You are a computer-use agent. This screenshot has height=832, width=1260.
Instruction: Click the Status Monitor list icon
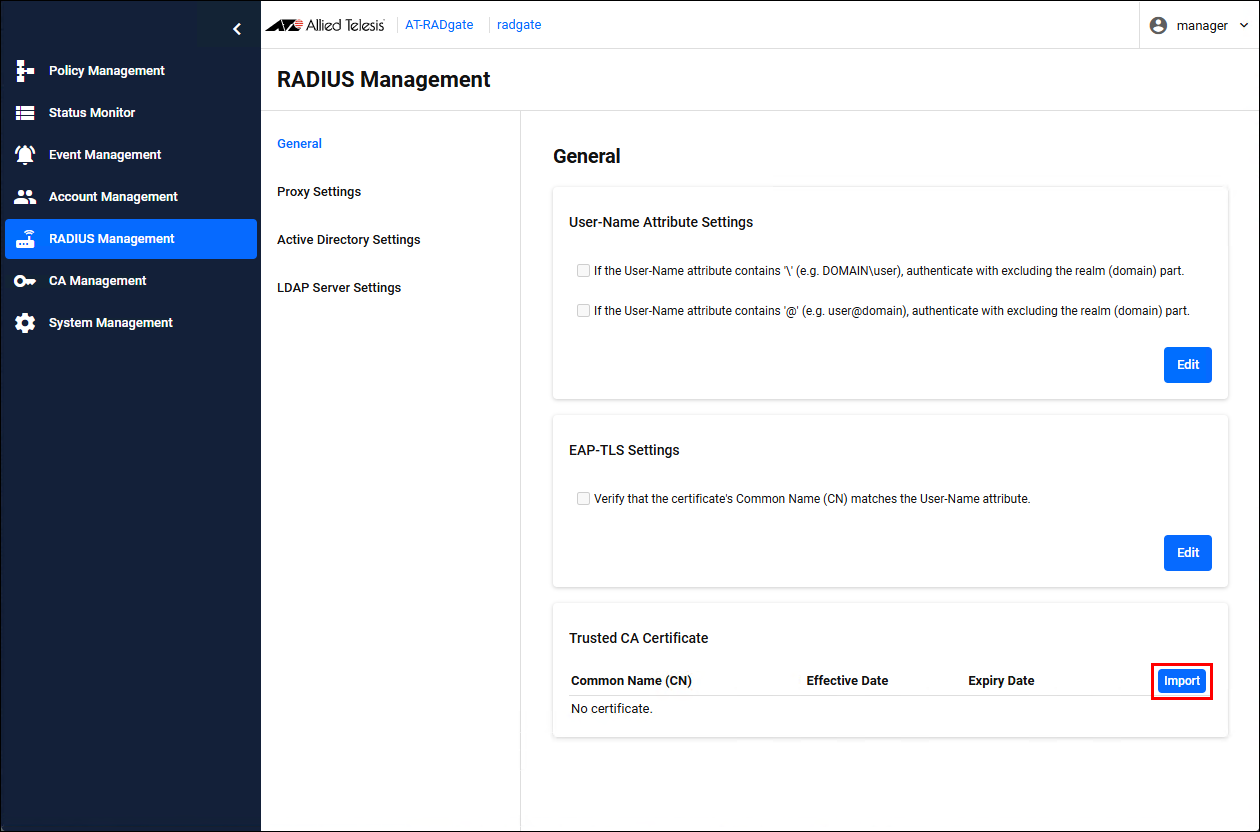click(x=25, y=113)
